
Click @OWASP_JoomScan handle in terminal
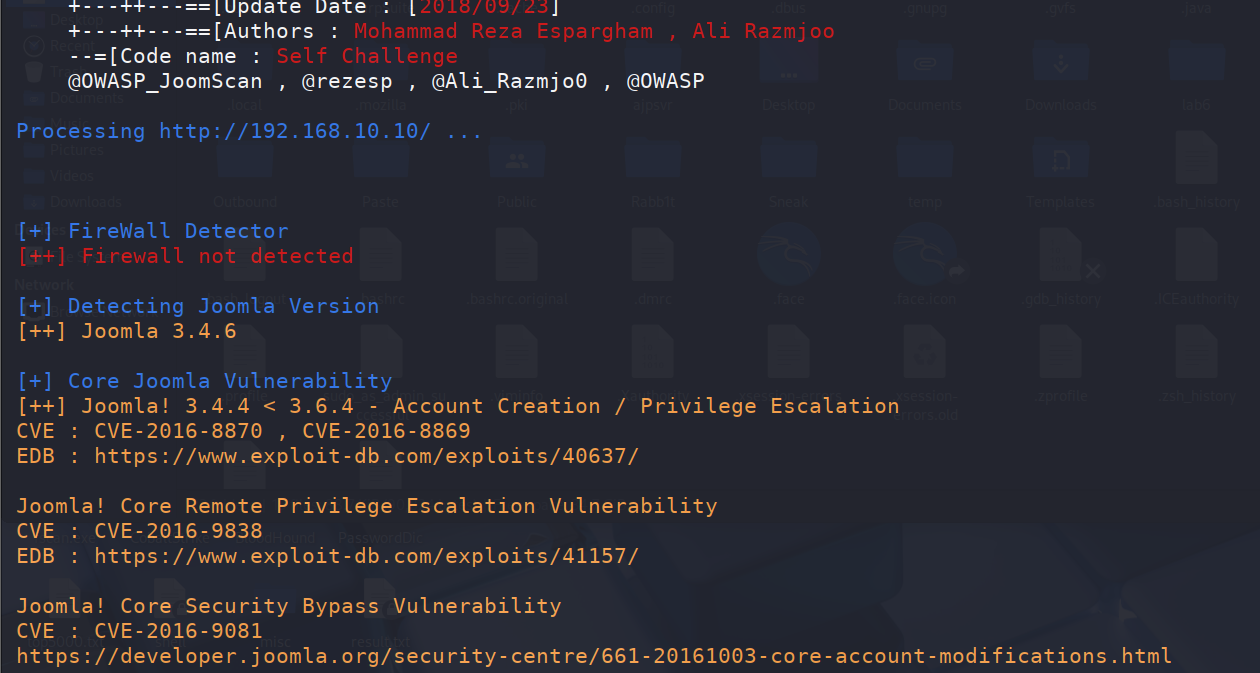tap(165, 81)
